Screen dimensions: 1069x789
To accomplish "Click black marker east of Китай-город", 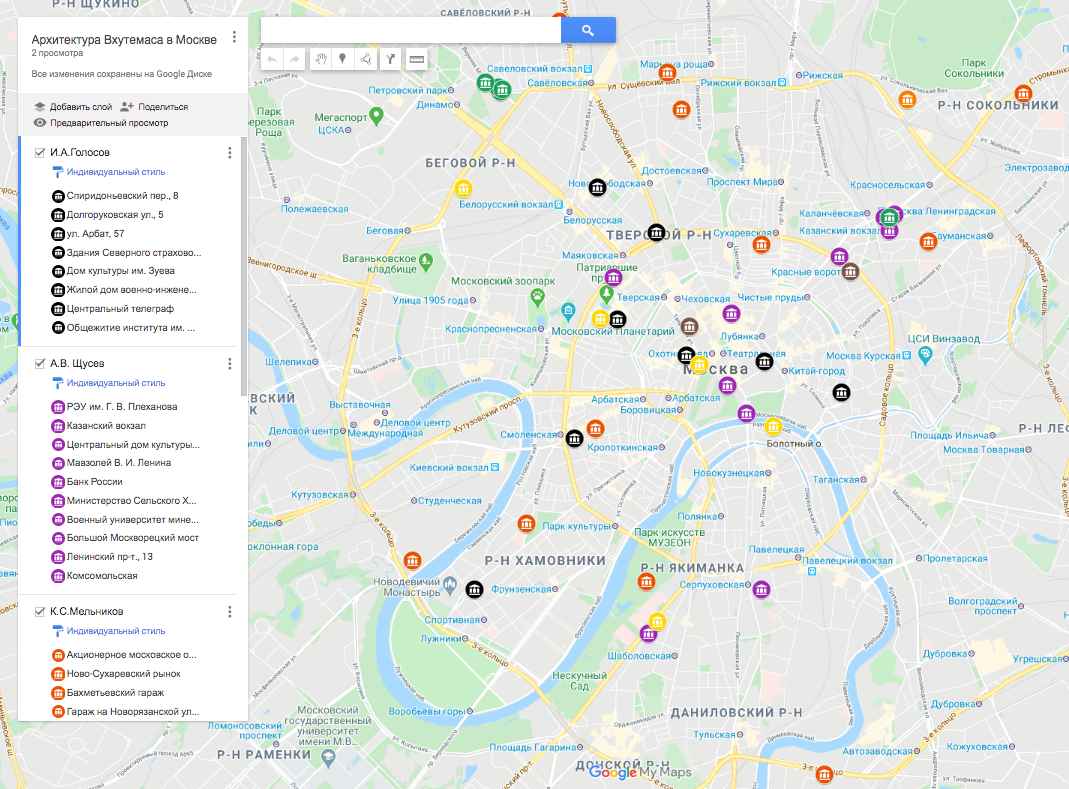I will tap(842, 392).
